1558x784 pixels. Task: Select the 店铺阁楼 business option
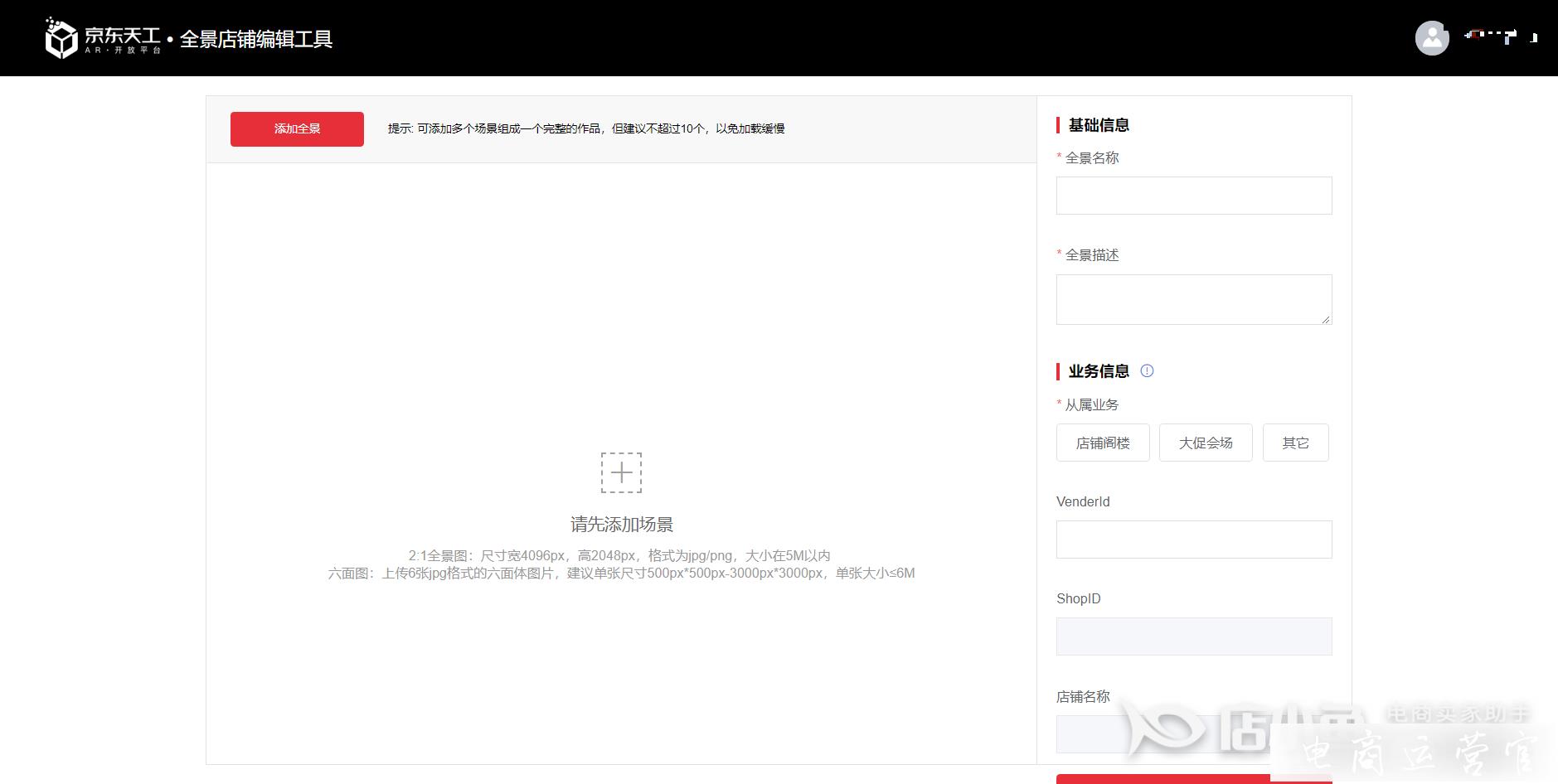click(x=1103, y=443)
